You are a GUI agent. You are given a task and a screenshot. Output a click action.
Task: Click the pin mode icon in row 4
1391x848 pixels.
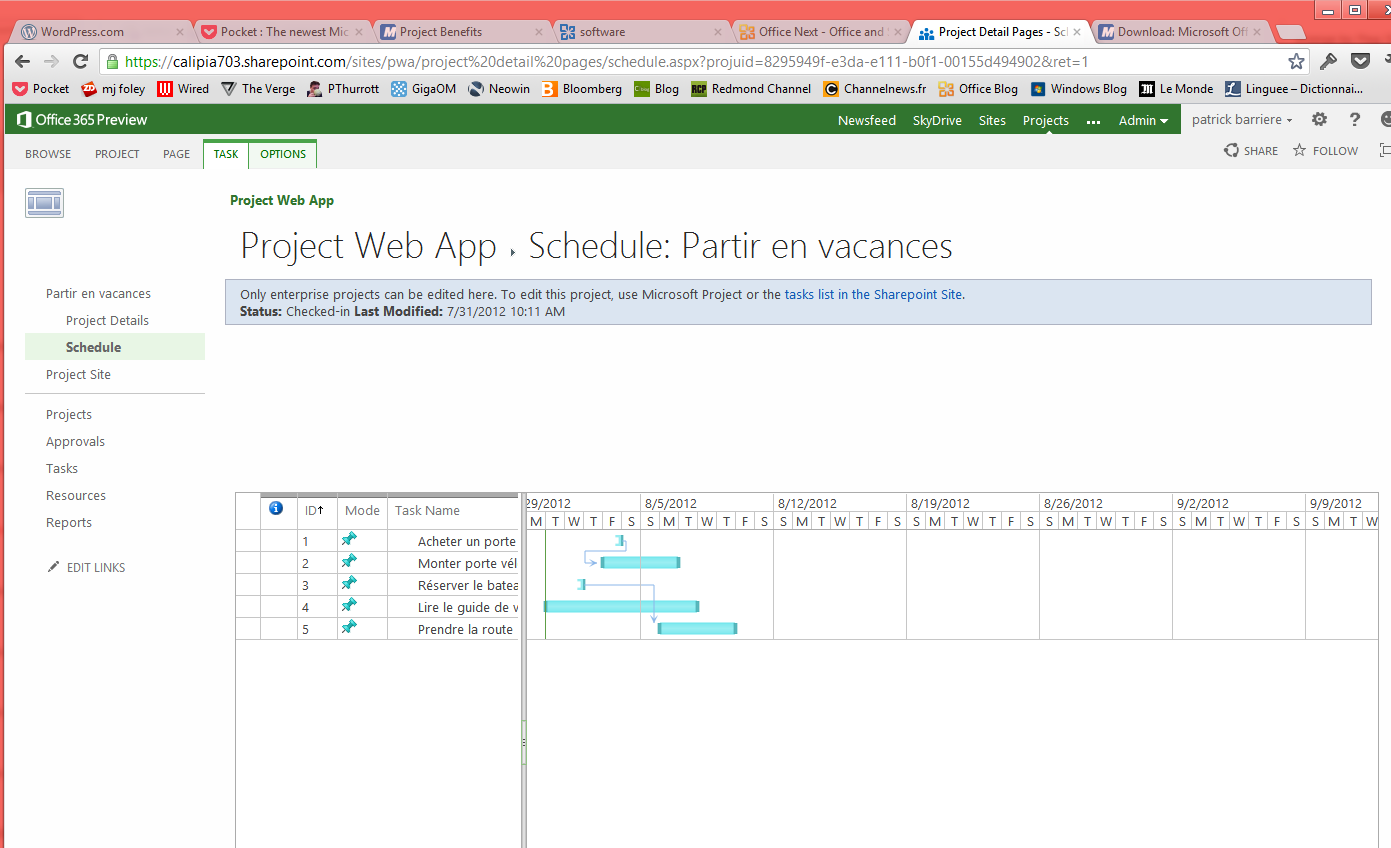pyautogui.click(x=349, y=606)
